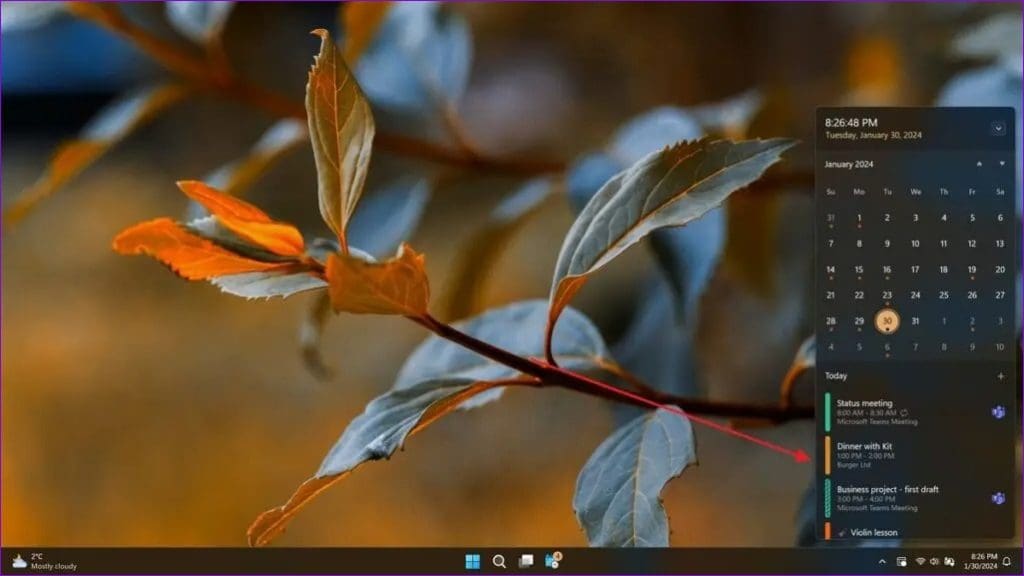Click the Search icon on the taskbar
The height and width of the screenshot is (576, 1024).
click(x=498, y=562)
